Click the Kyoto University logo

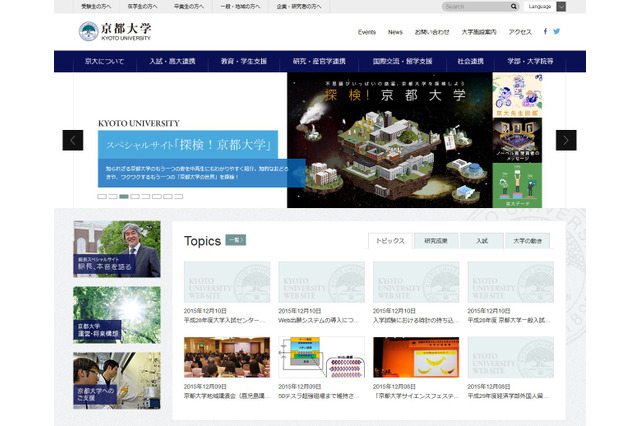115,31
